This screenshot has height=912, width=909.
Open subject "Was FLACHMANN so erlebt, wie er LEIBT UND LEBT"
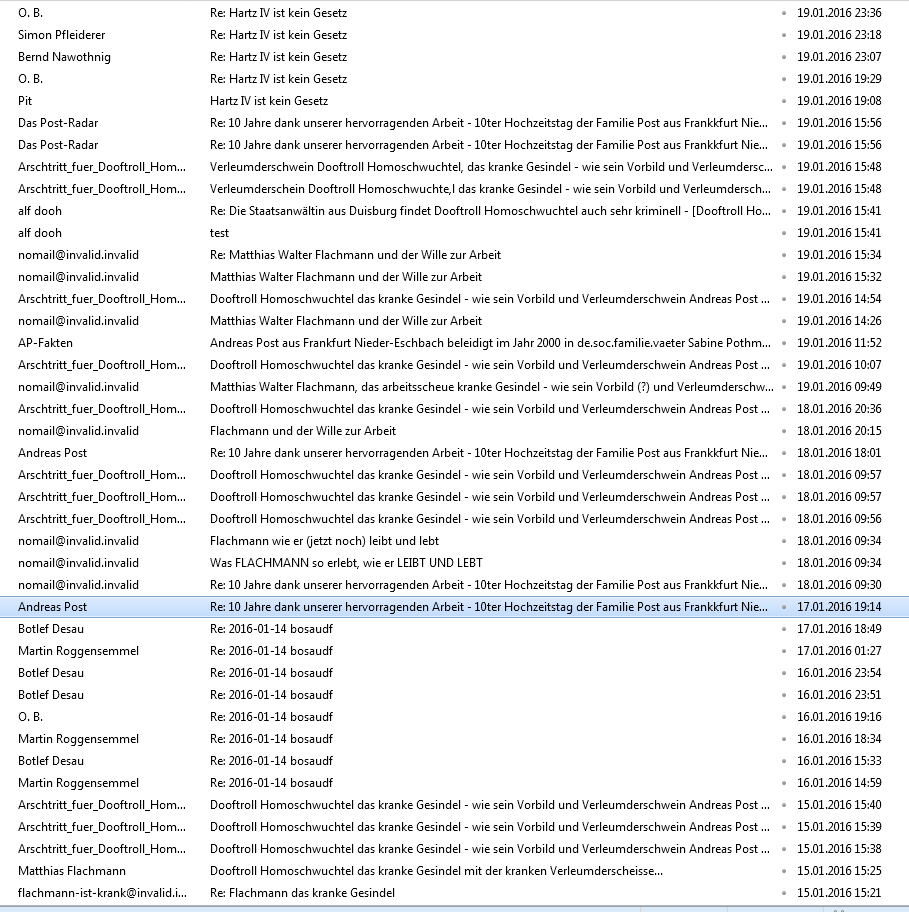[346, 563]
